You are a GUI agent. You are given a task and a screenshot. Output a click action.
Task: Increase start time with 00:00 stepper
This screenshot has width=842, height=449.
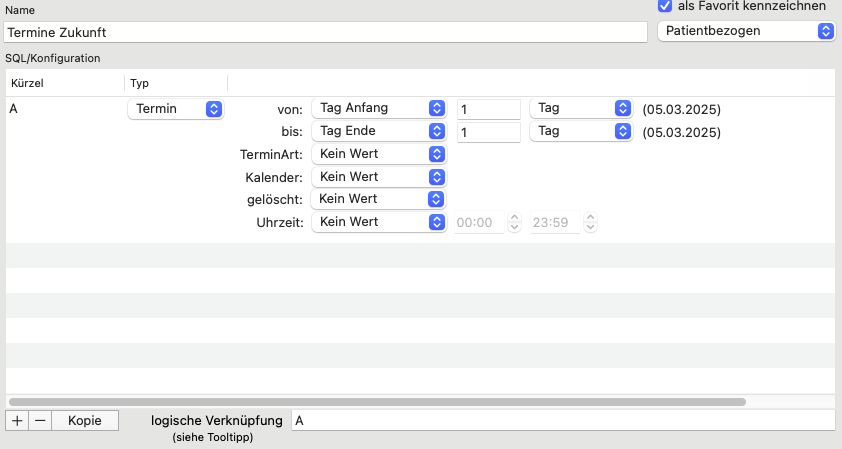click(514, 218)
